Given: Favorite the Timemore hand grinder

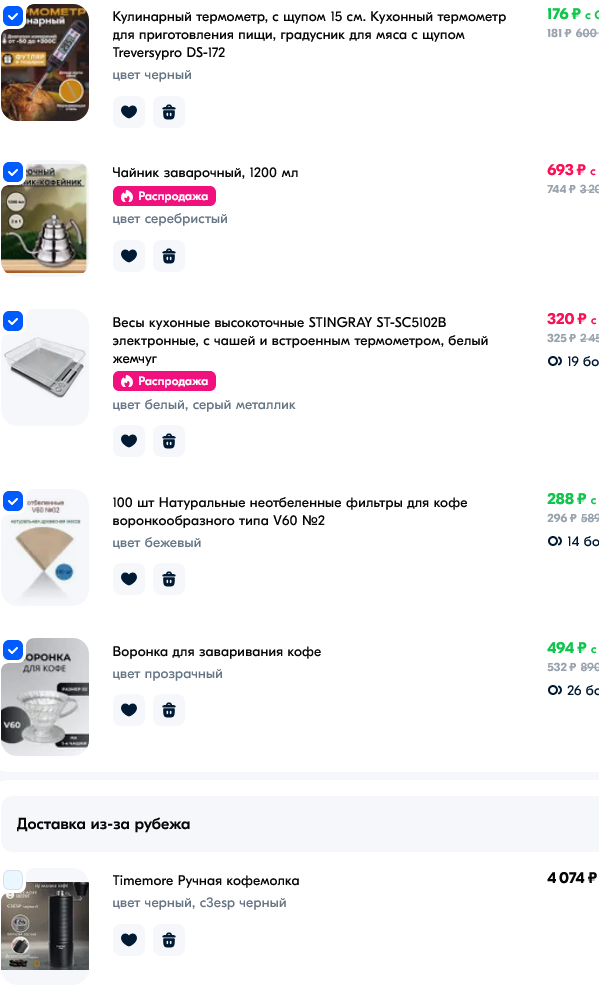Looking at the screenshot, I should click(x=128, y=939).
